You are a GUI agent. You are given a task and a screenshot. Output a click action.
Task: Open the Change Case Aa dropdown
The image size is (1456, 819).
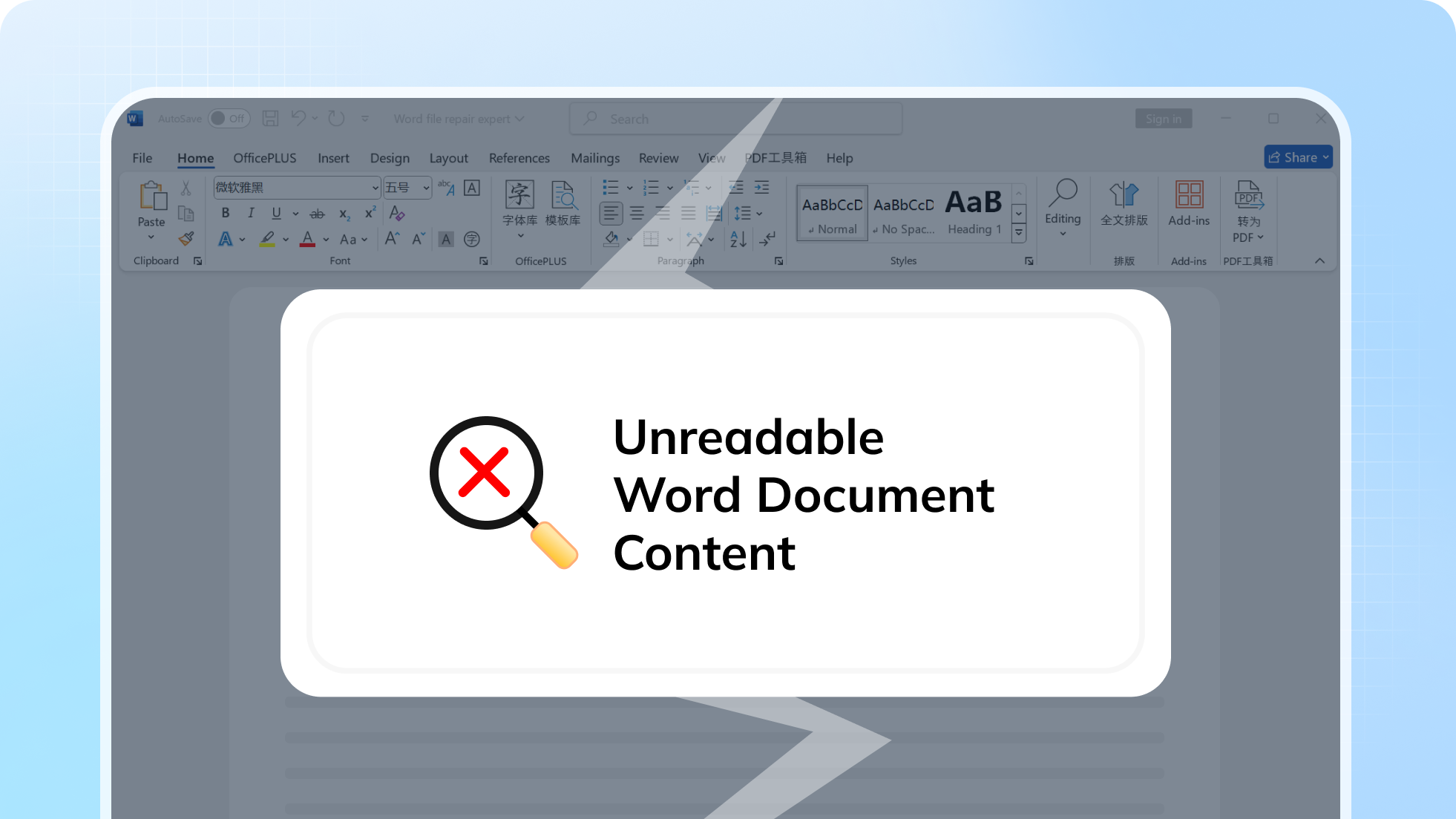(x=353, y=239)
